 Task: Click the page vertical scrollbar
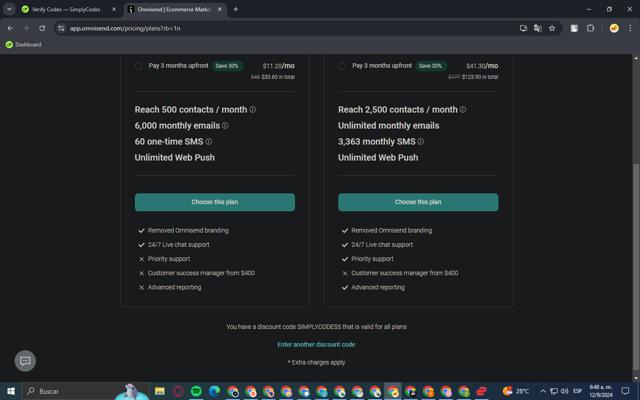pyautogui.click(x=636, y=269)
